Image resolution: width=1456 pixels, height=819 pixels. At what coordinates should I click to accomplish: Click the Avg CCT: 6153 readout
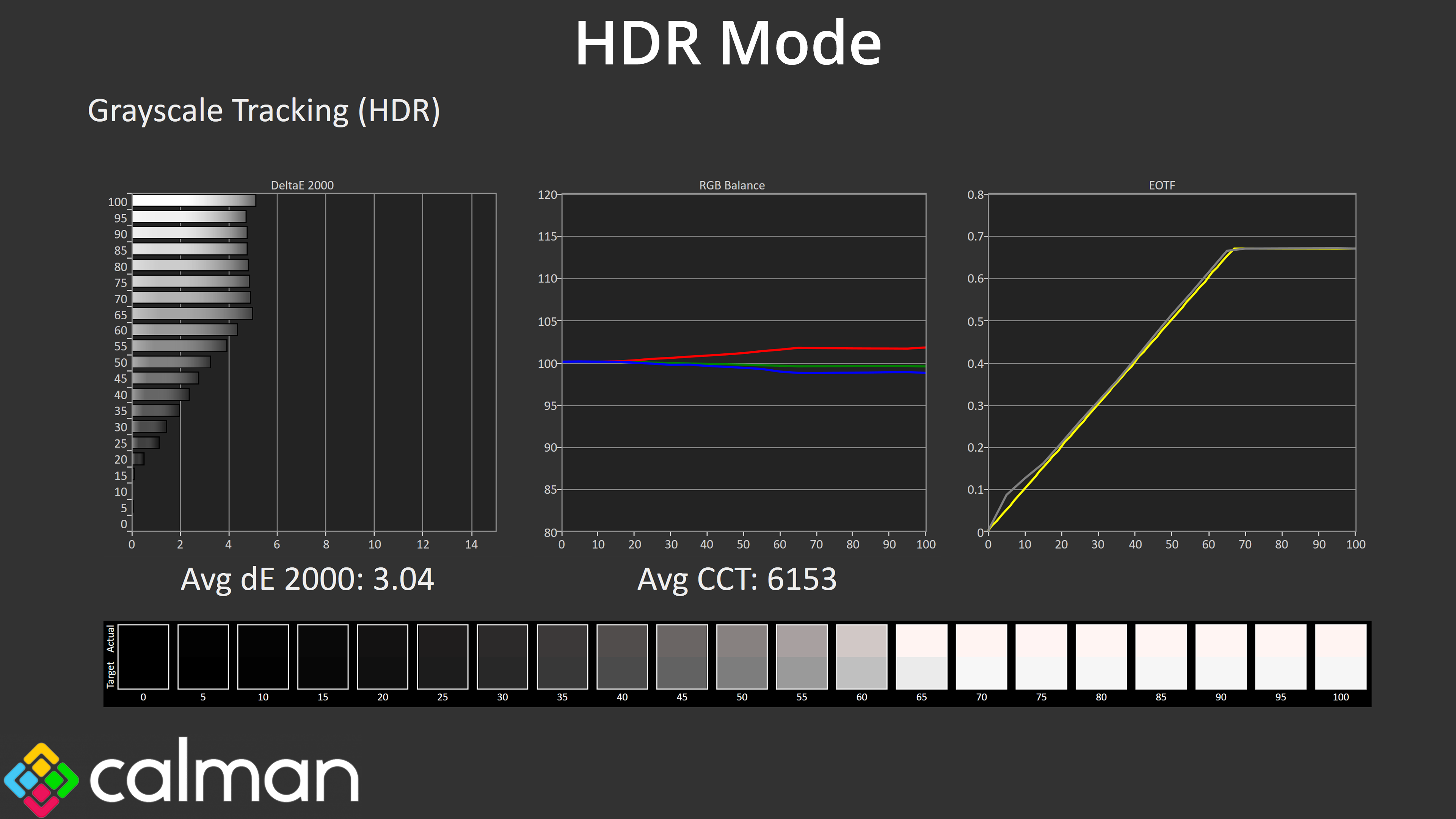[736, 579]
